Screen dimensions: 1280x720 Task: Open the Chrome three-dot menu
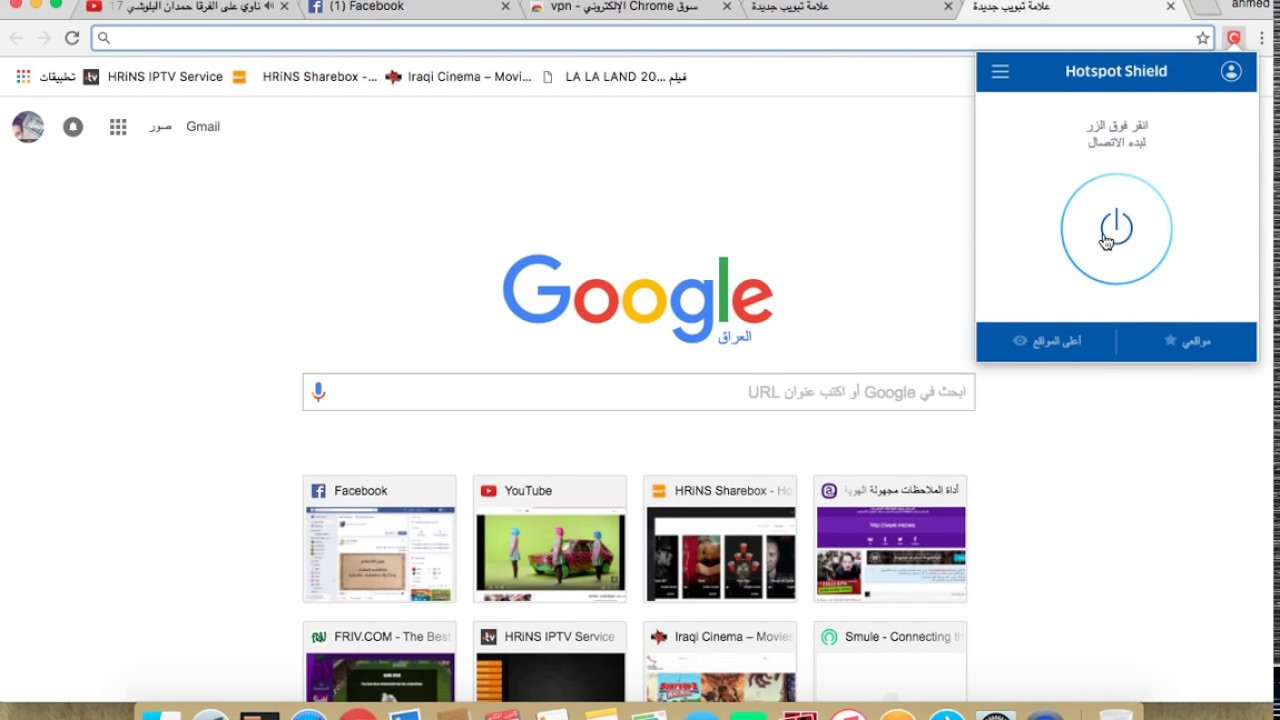pos(1263,38)
